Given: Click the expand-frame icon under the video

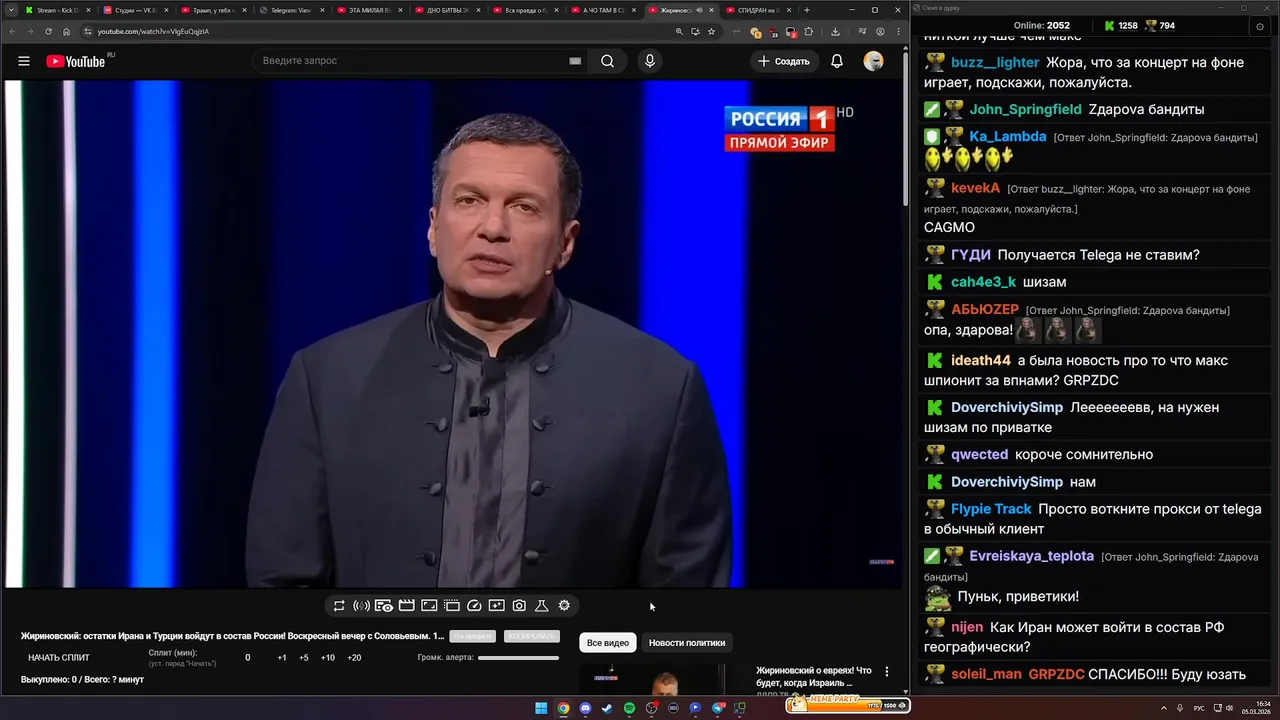Looking at the screenshot, I should 429,606.
